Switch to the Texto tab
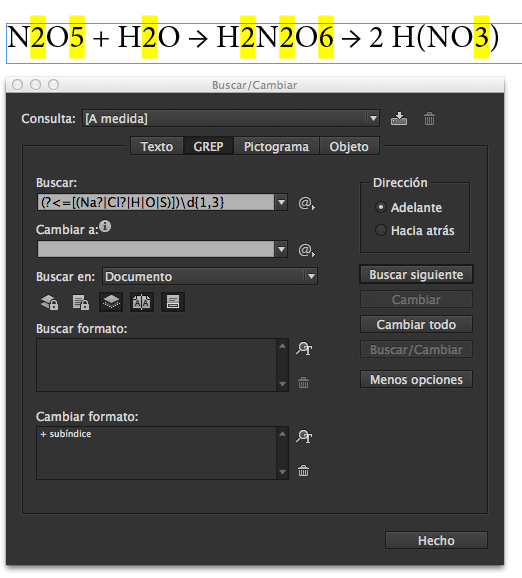Image resolution: width=522 pixels, height=578 pixels. tap(157, 146)
